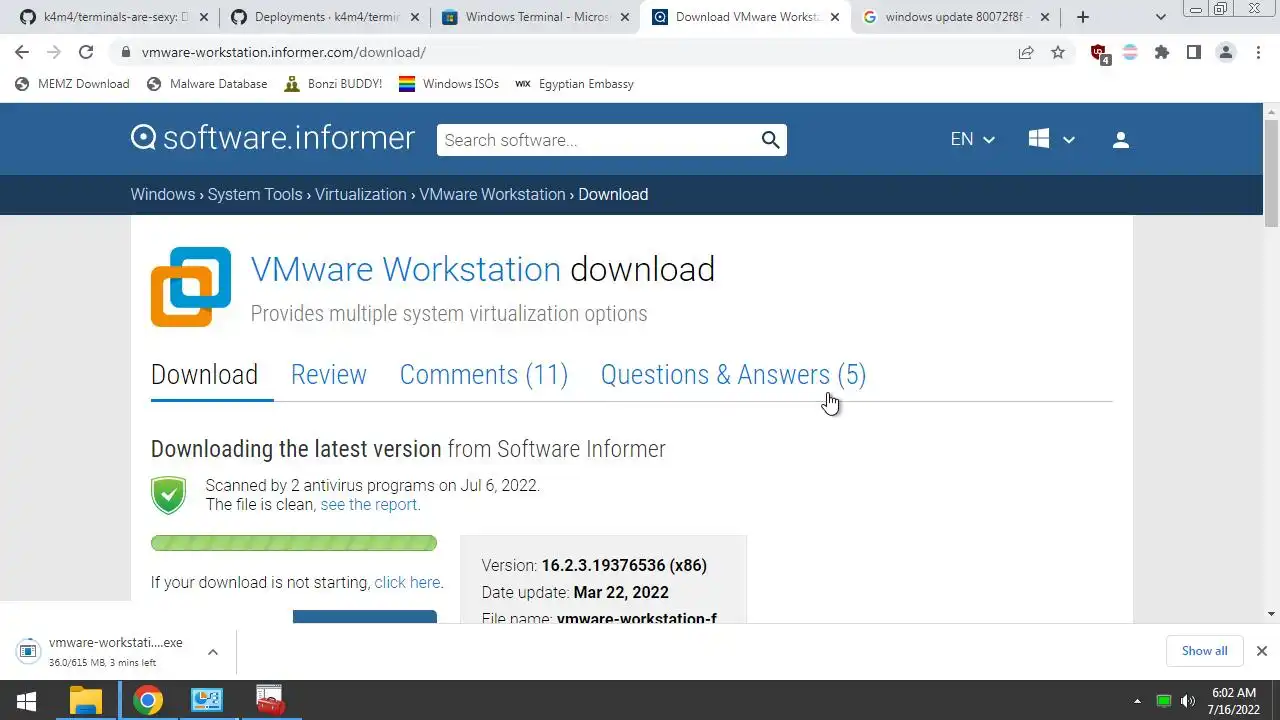The width and height of the screenshot is (1280, 720).
Task: Click the taskbar volume speaker icon
Action: tap(1188, 701)
